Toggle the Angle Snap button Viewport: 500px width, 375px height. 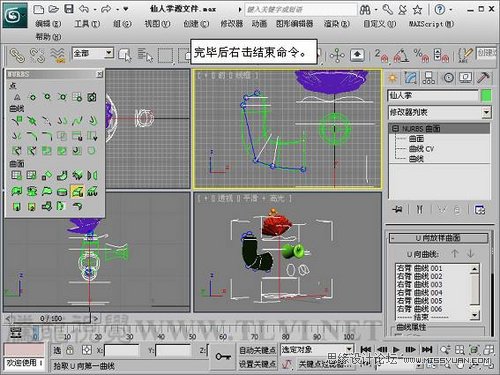point(401,55)
